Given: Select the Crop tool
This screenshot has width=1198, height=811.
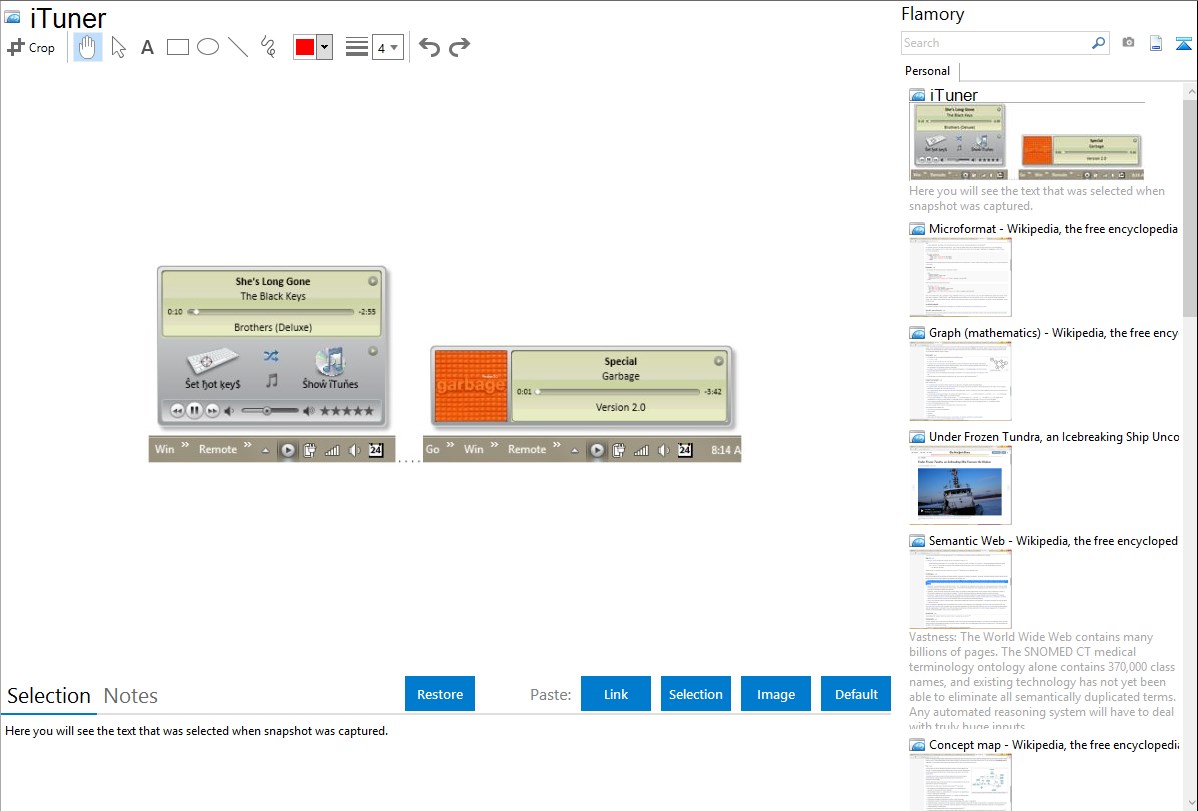Looking at the screenshot, I should 31,47.
